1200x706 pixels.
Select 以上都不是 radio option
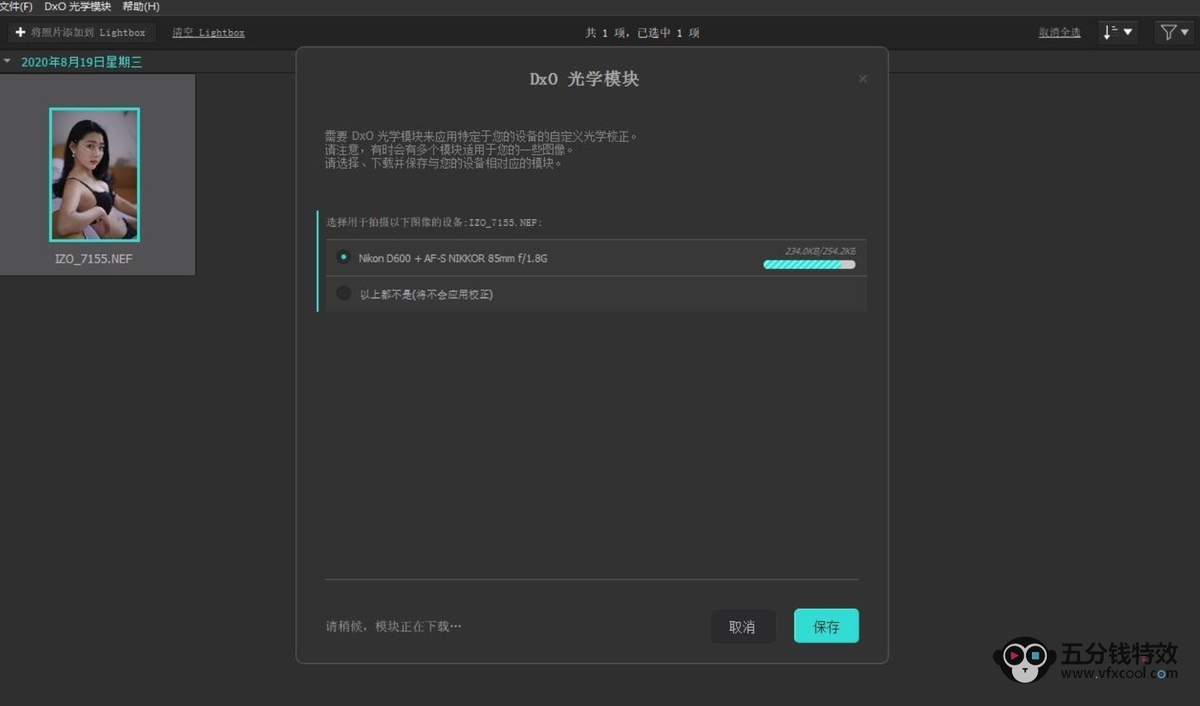pyautogui.click(x=344, y=294)
